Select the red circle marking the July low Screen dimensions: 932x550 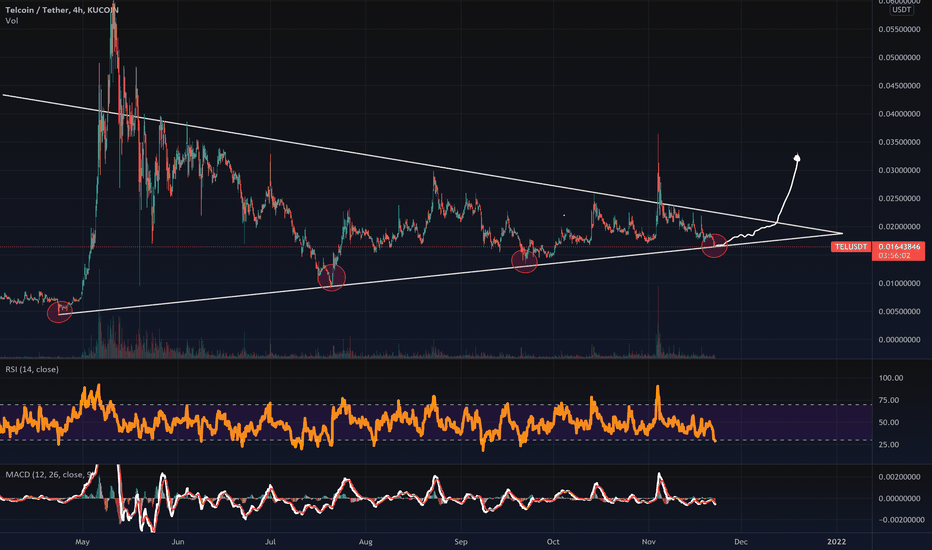[x=332, y=278]
